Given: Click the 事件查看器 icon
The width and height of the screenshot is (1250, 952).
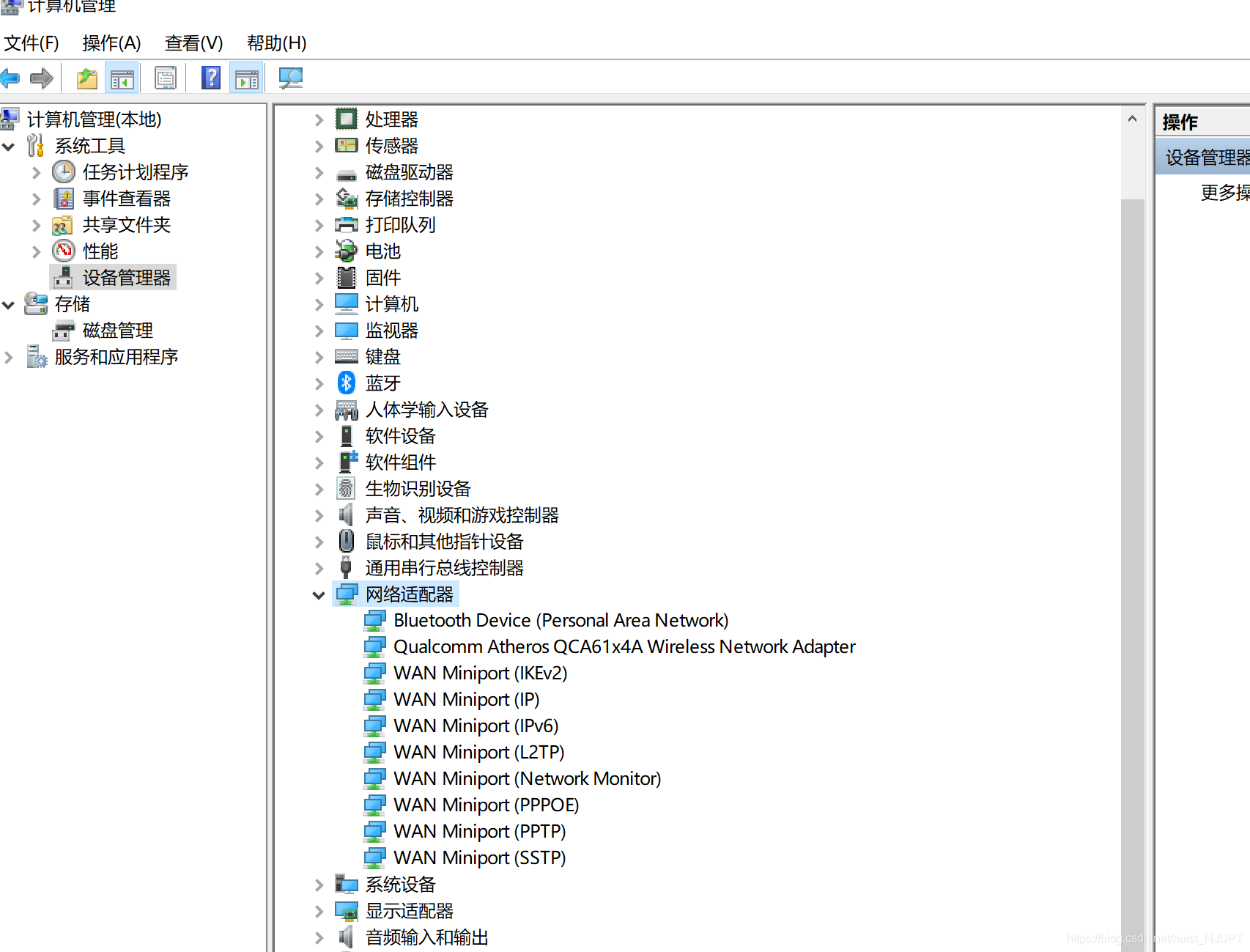Looking at the screenshot, I should [x=64, y=199].
